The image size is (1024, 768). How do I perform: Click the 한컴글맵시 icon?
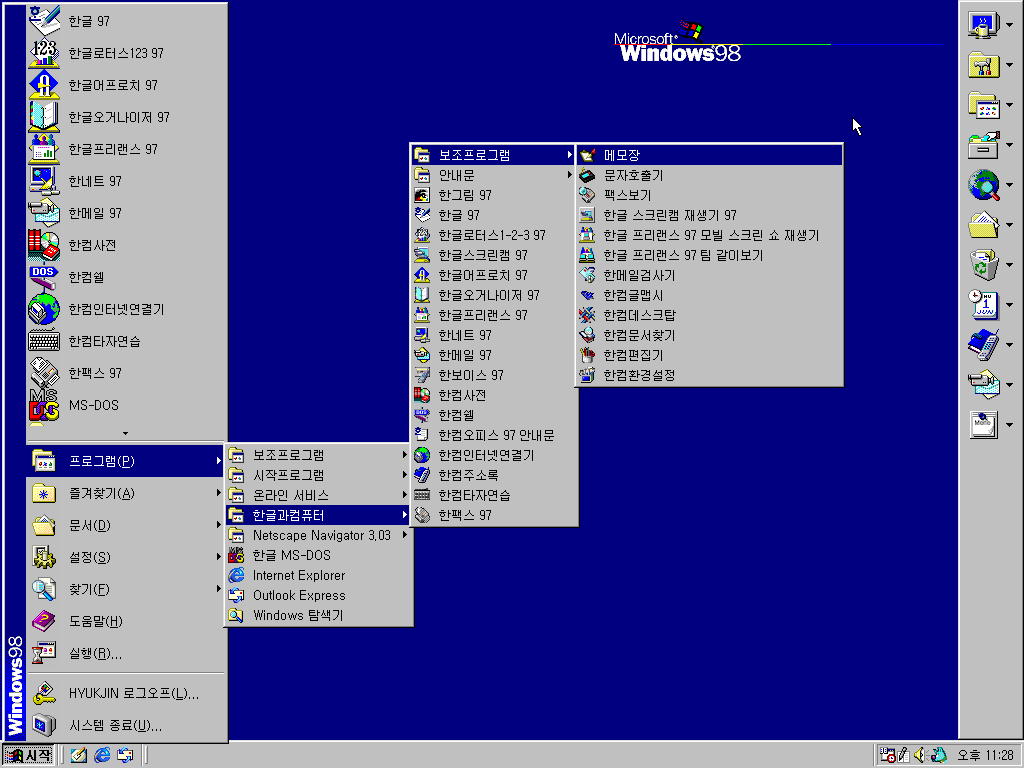587,295
